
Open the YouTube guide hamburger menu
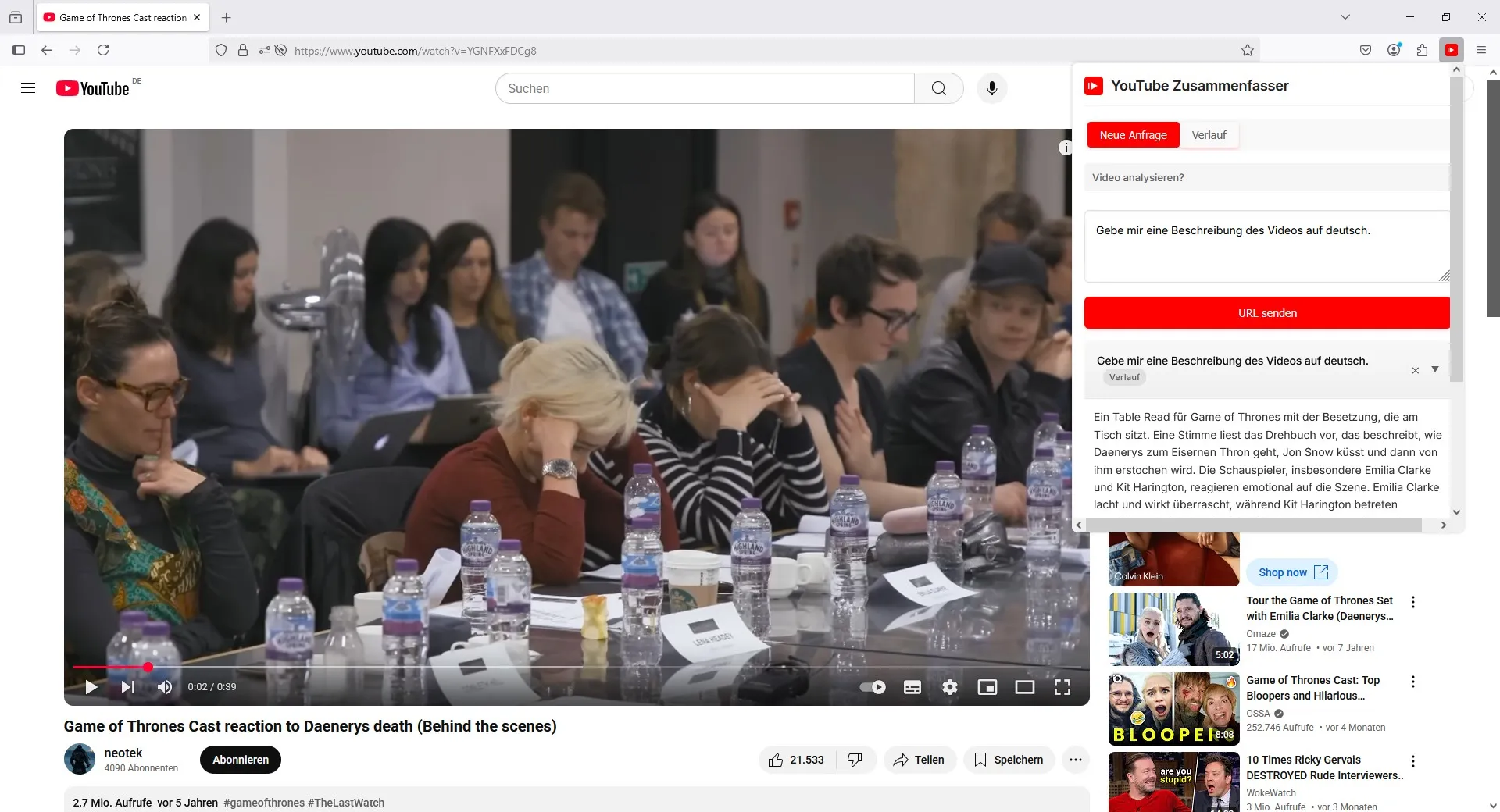(x=28, y=88)
